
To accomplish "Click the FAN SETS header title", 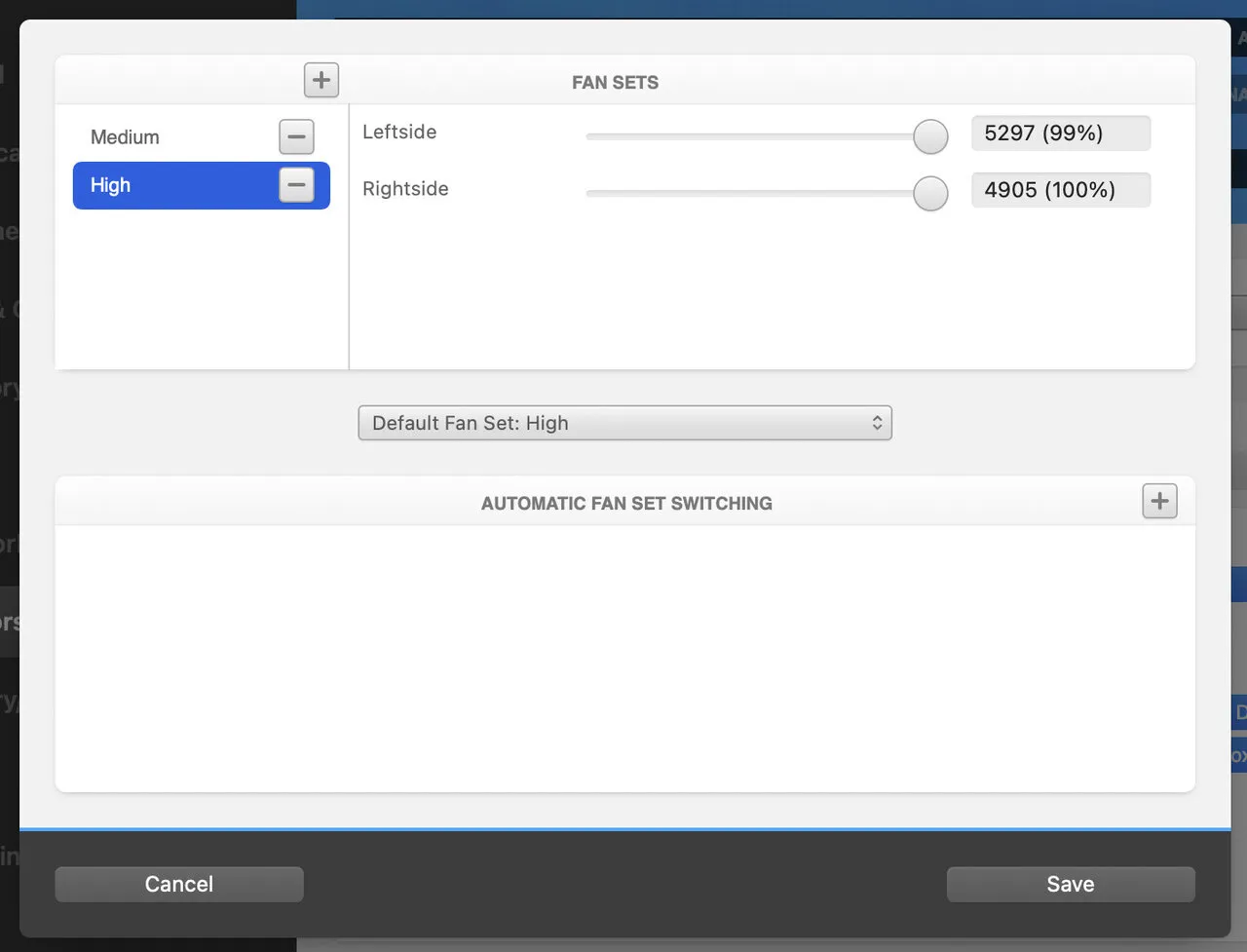I will point(615,83).
